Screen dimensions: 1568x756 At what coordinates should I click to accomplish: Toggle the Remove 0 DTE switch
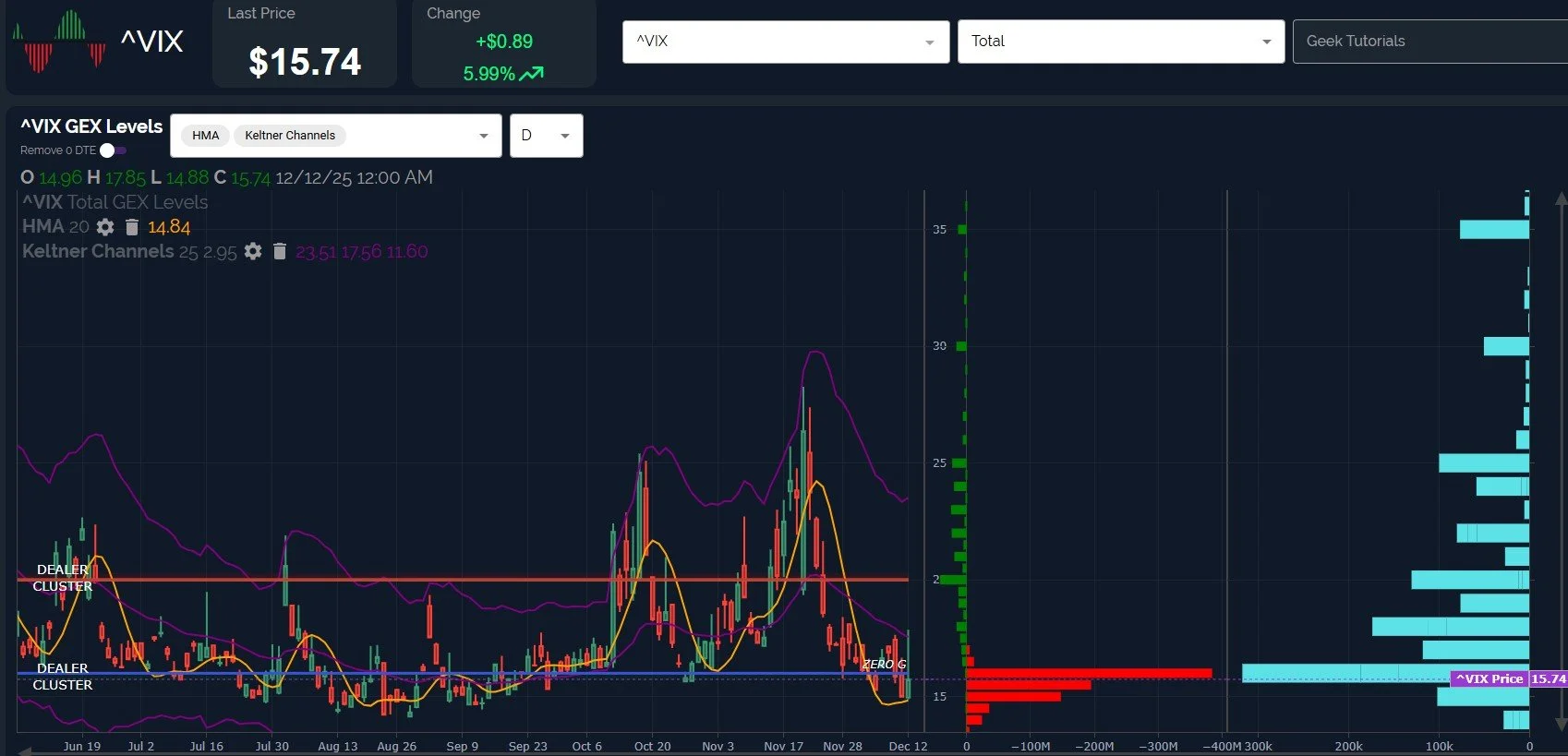click(x=113, y=150)
